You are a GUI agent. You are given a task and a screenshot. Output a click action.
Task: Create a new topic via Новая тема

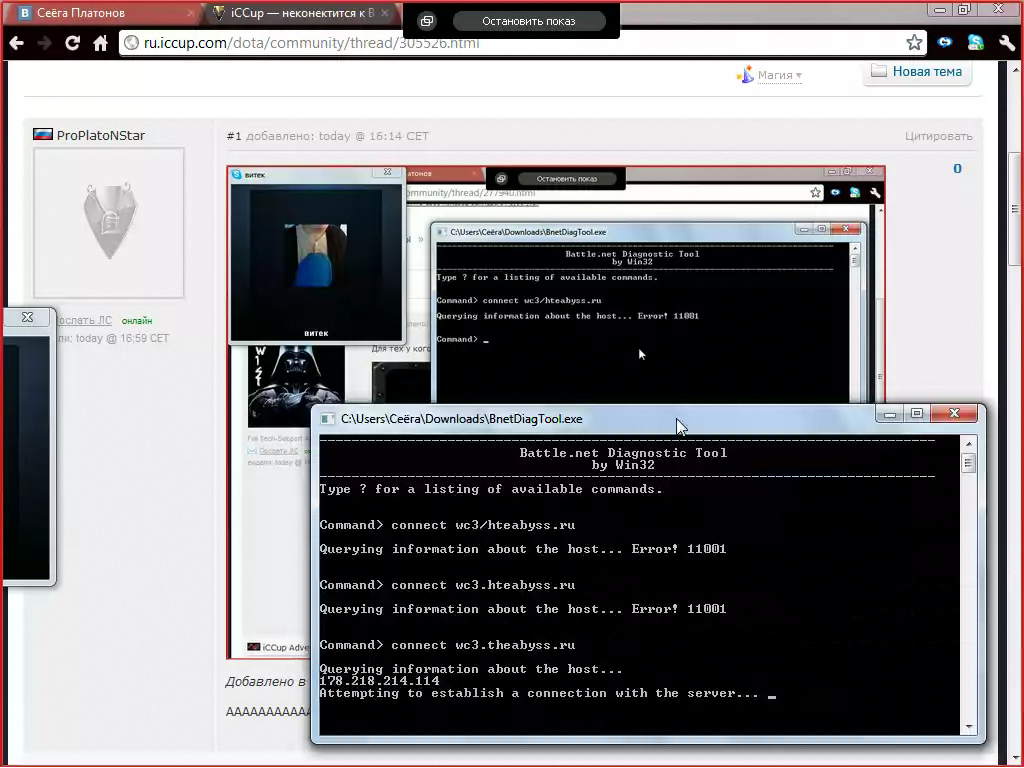(918, 72)
